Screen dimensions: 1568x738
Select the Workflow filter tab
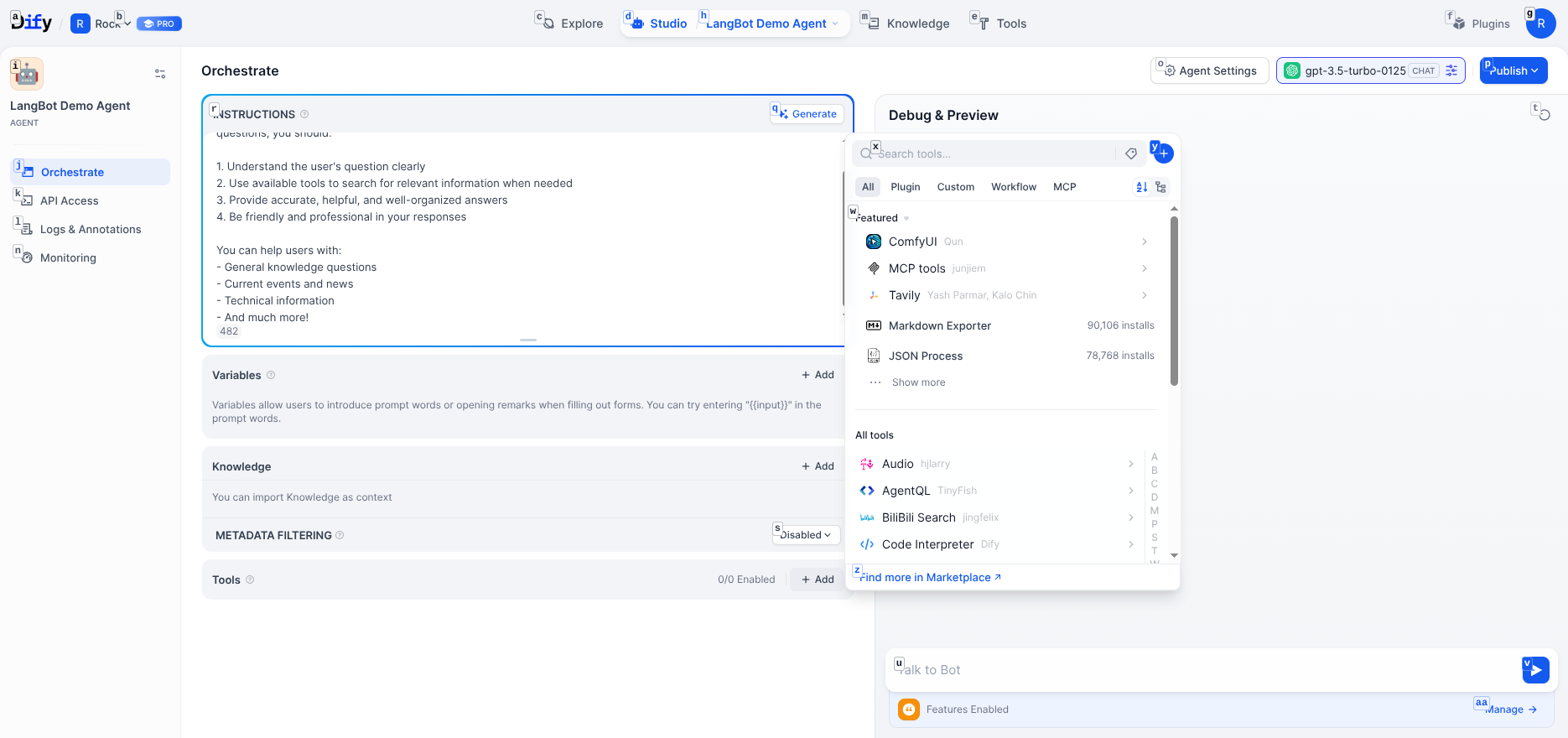pyautogui.click(x=1013, y=187)
